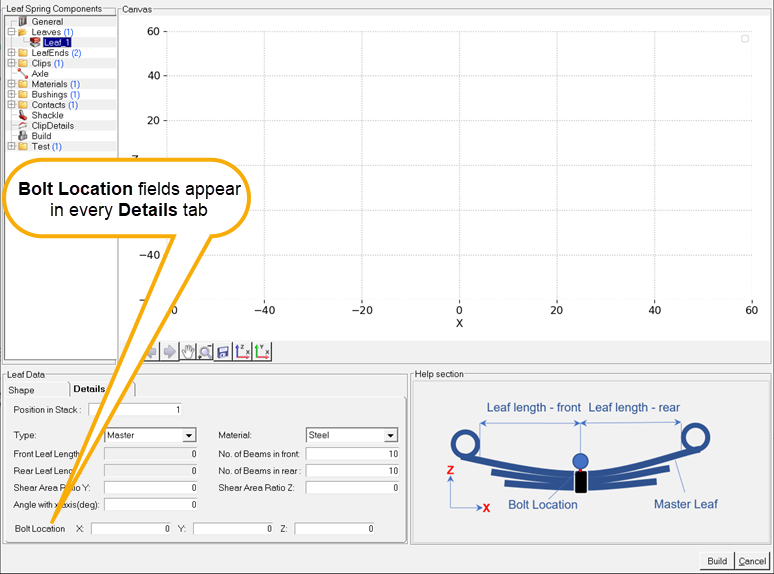This screenshot has height=574, width=774.
Task: Select the Details tab
Action: pyautogui.click(x=89, y=389)
